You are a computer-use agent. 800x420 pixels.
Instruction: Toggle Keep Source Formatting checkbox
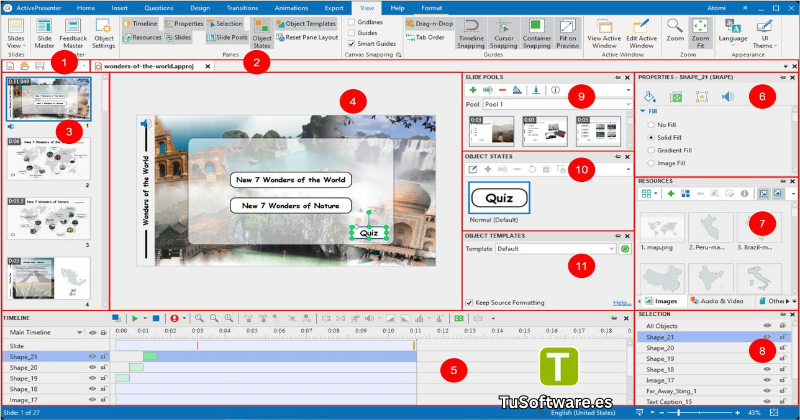click(469, 303)
